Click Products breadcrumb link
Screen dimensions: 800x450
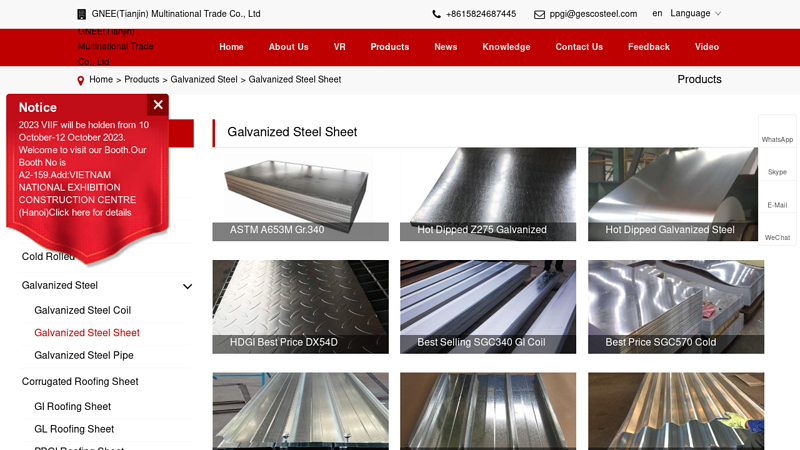pyautogui.click(x=142, y=80)
